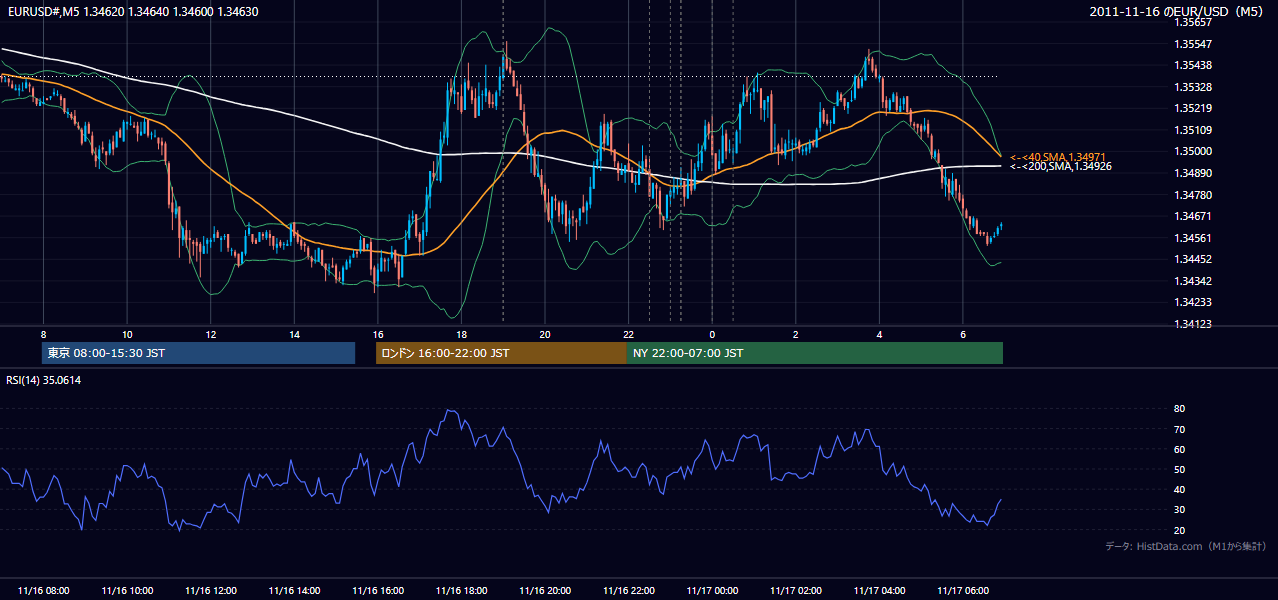Click price axis label 1.34233
This screenshot has width=1278, height=600.
(x=1193, y=303)
